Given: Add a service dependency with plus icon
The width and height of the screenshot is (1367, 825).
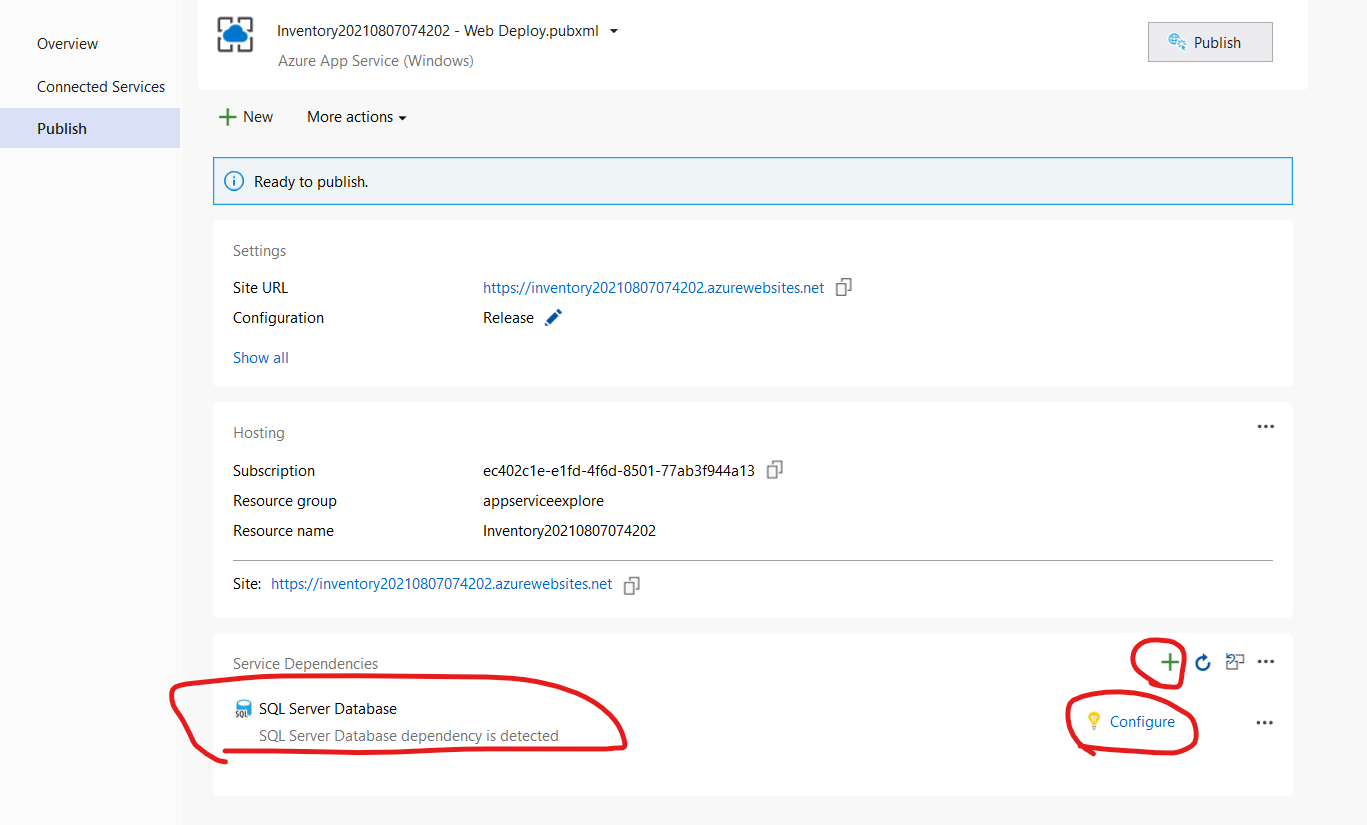Looking at the screenshot, I should (1169, 662).
